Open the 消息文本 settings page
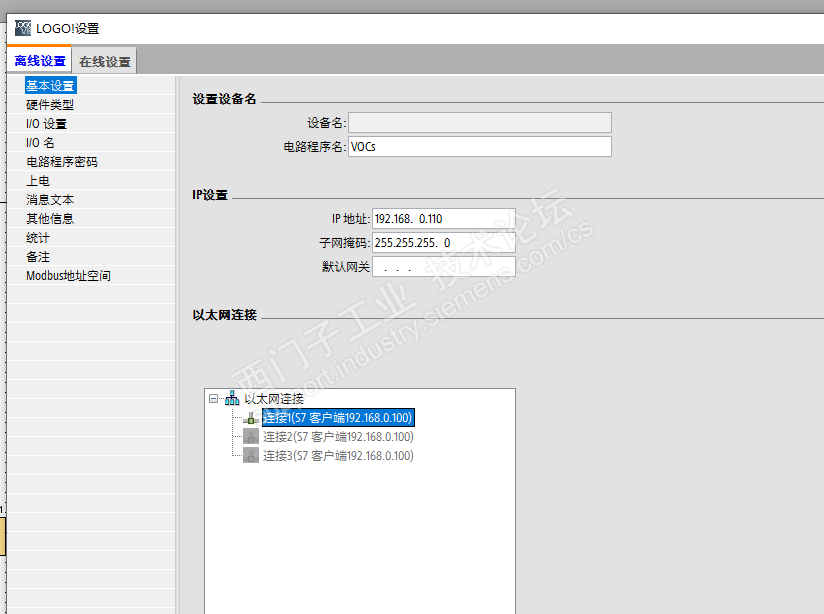 pos(50,199)
